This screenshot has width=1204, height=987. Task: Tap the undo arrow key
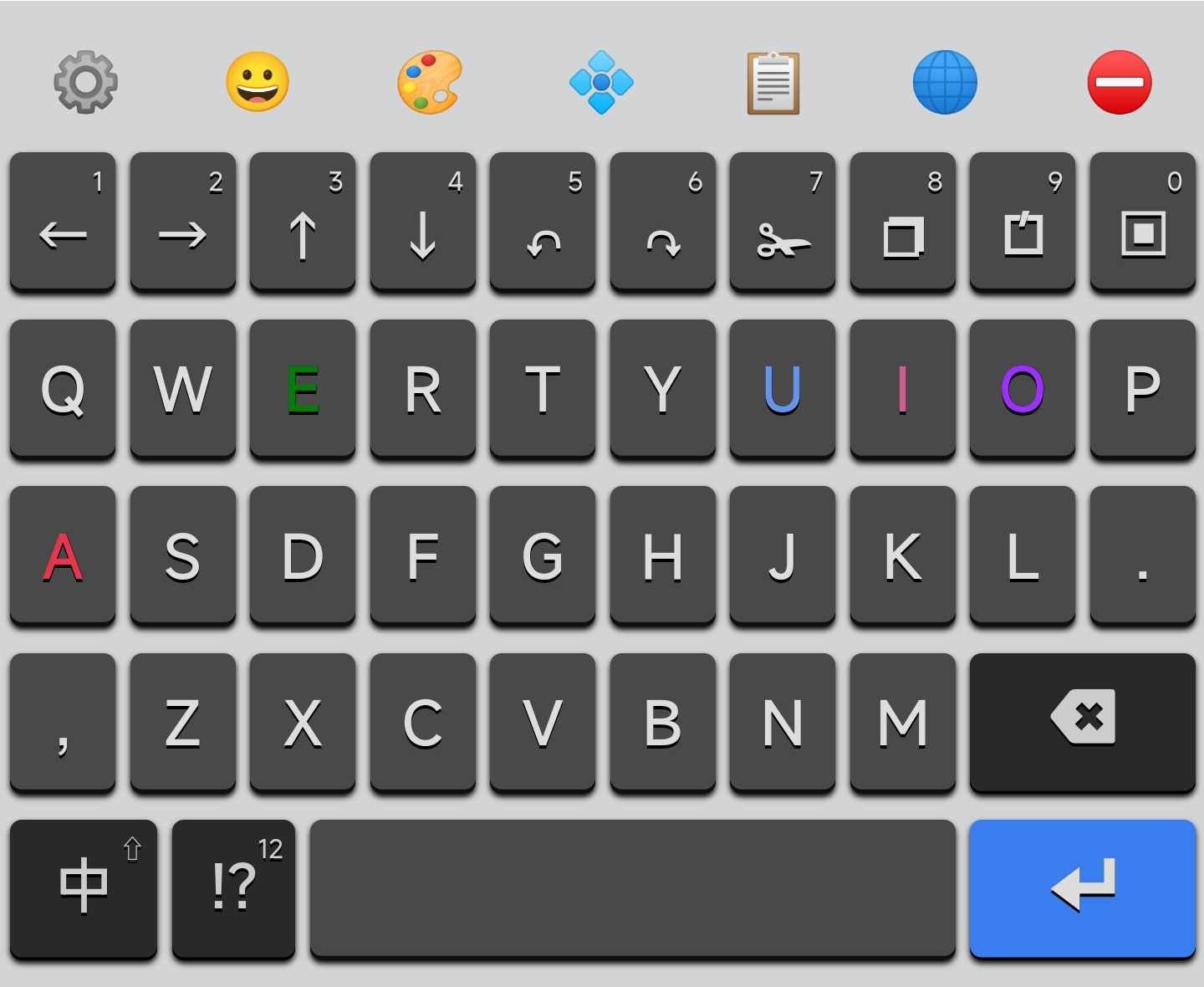pyautogui.click(x=543, y=221)
